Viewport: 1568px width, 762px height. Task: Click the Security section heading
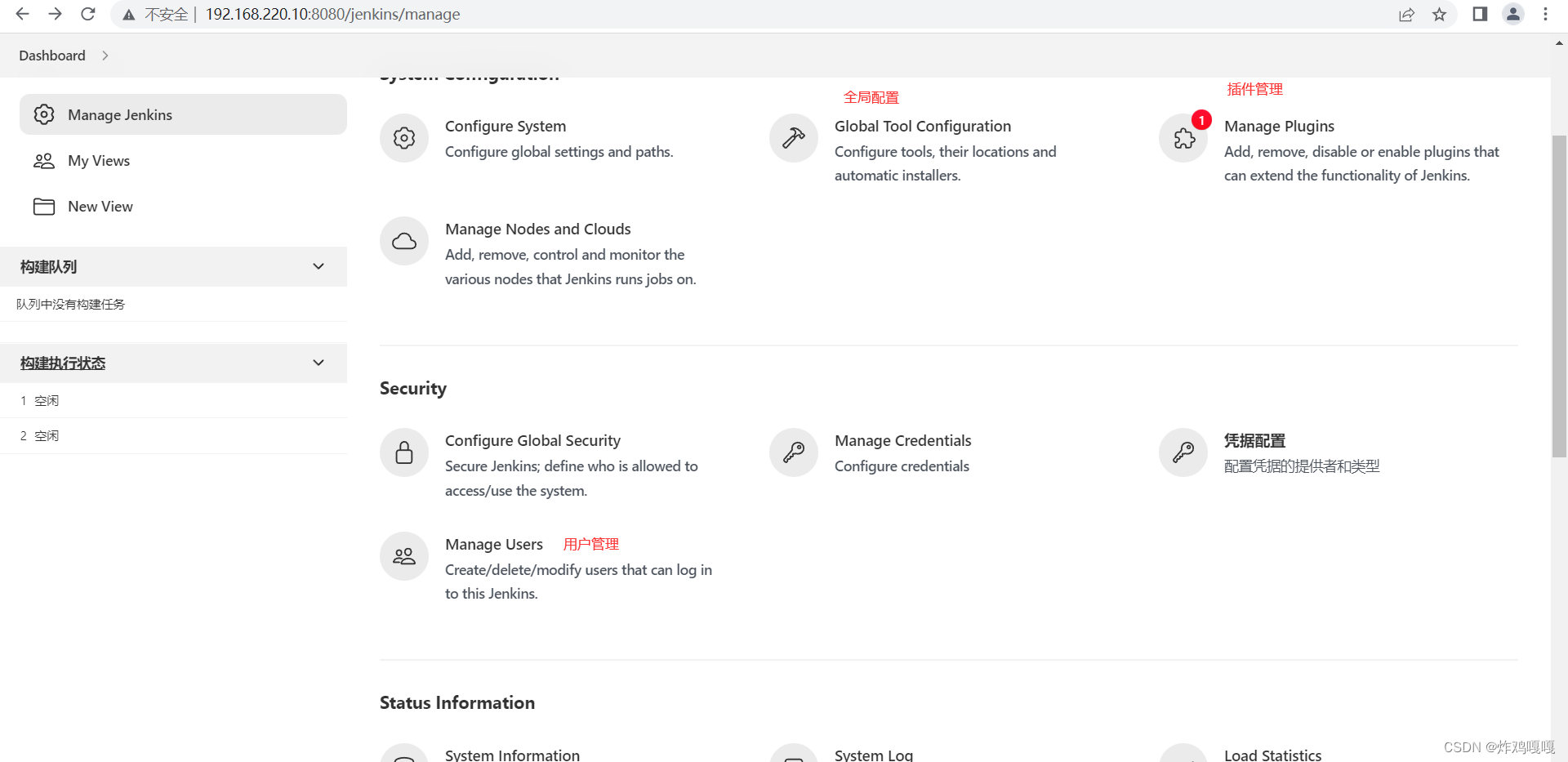413,388
